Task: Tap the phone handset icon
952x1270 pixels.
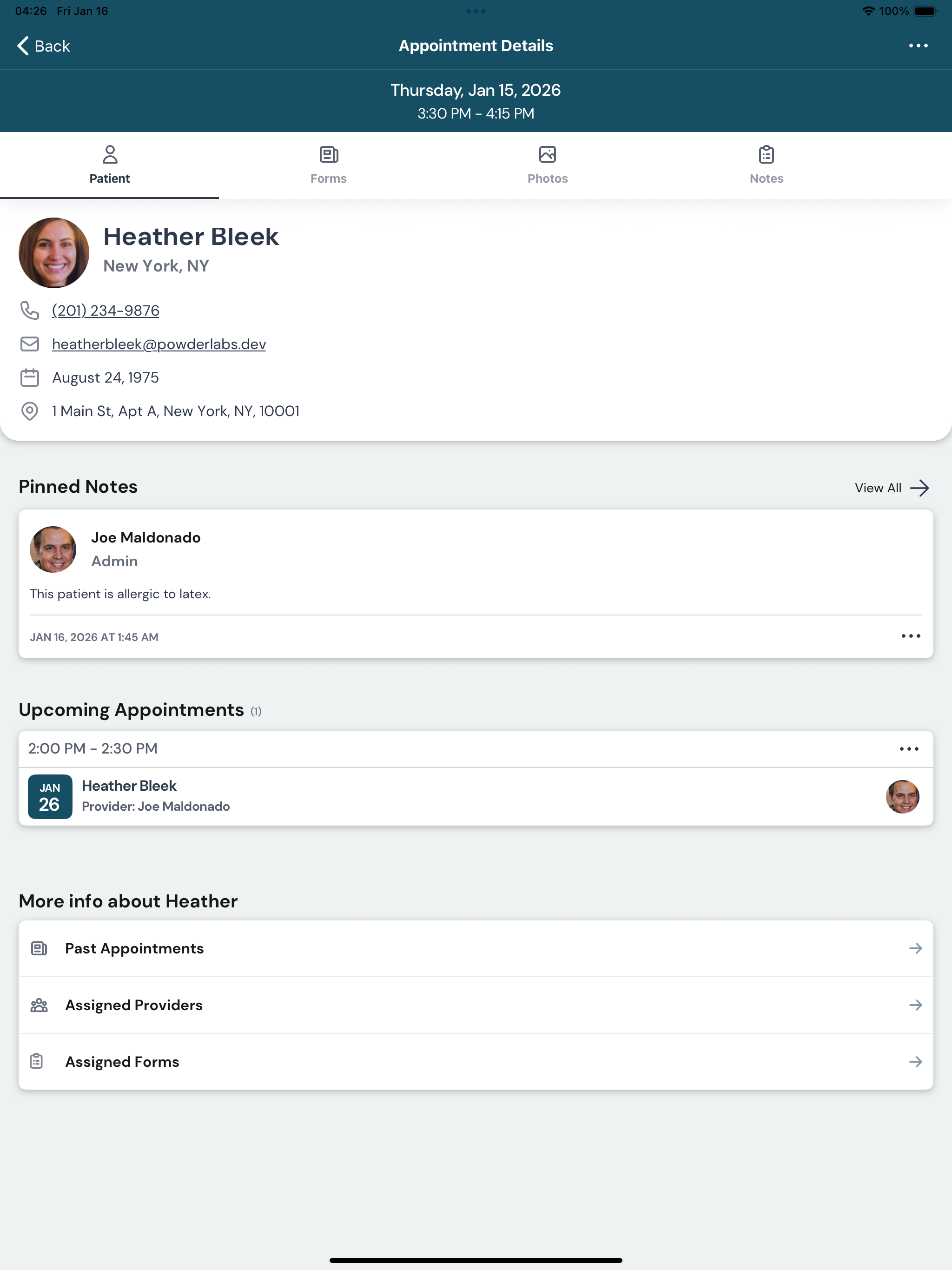Action: point(30,311)
